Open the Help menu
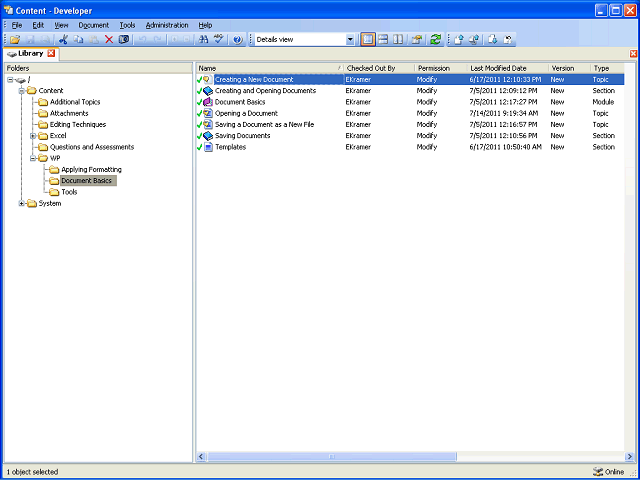The image size is (640, 480). [x=205, y=25]
